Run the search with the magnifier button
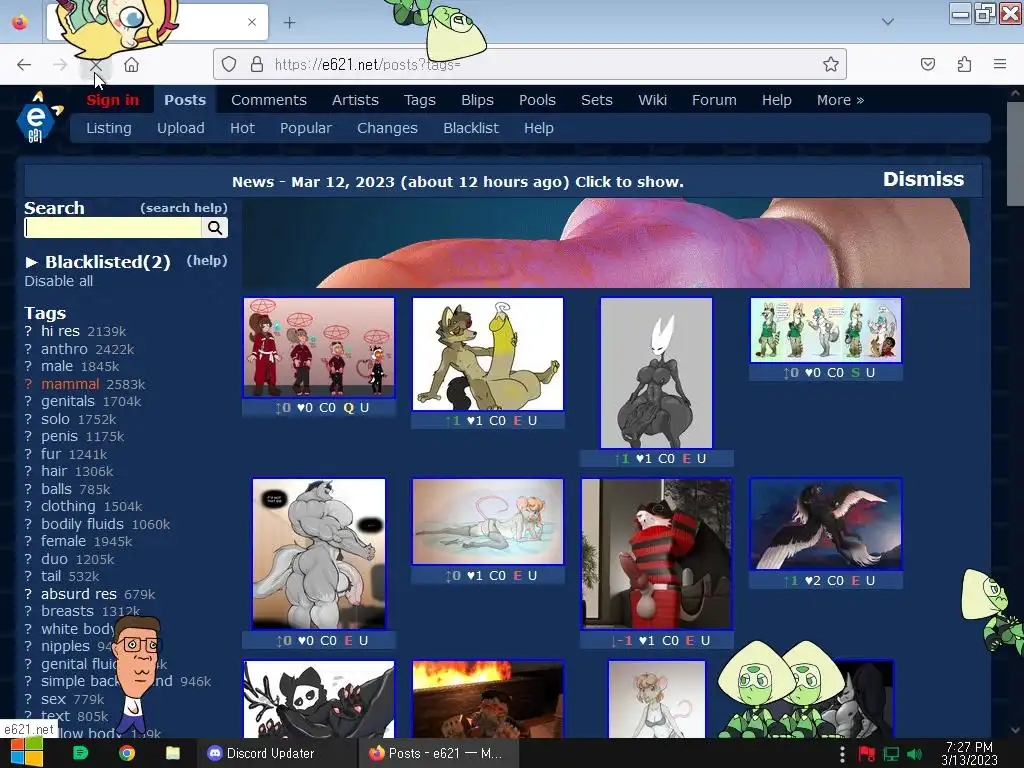Screen dimensions: 1024x768 (215, 227)
